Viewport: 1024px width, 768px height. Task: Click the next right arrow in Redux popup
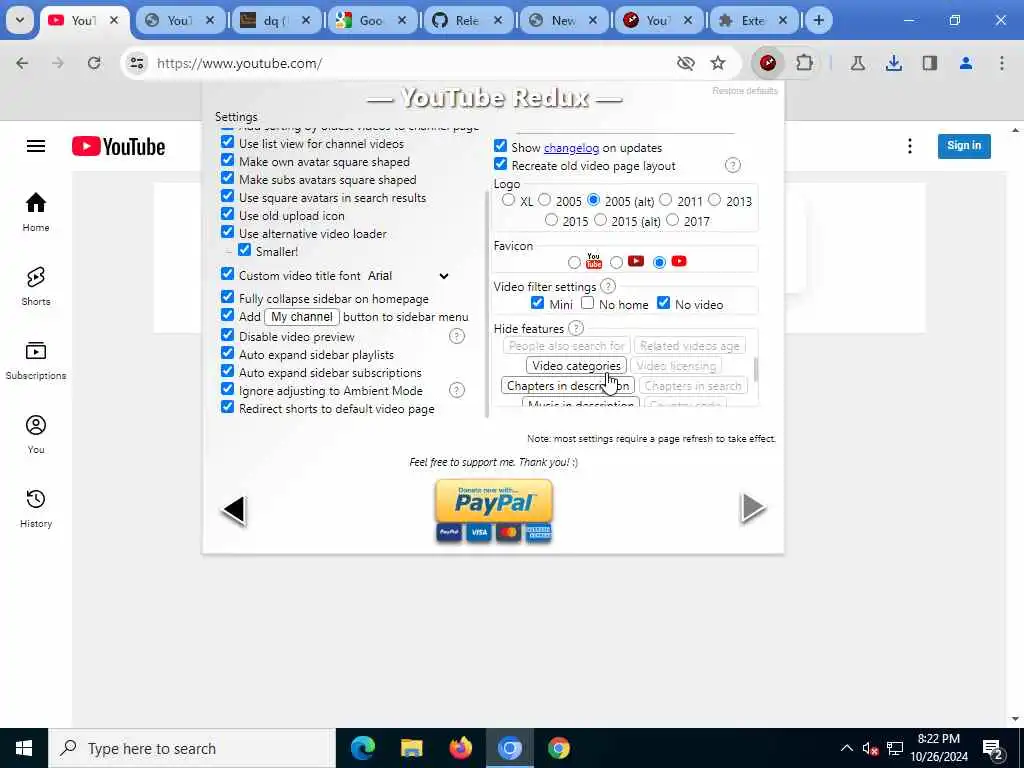coord(753,508)
